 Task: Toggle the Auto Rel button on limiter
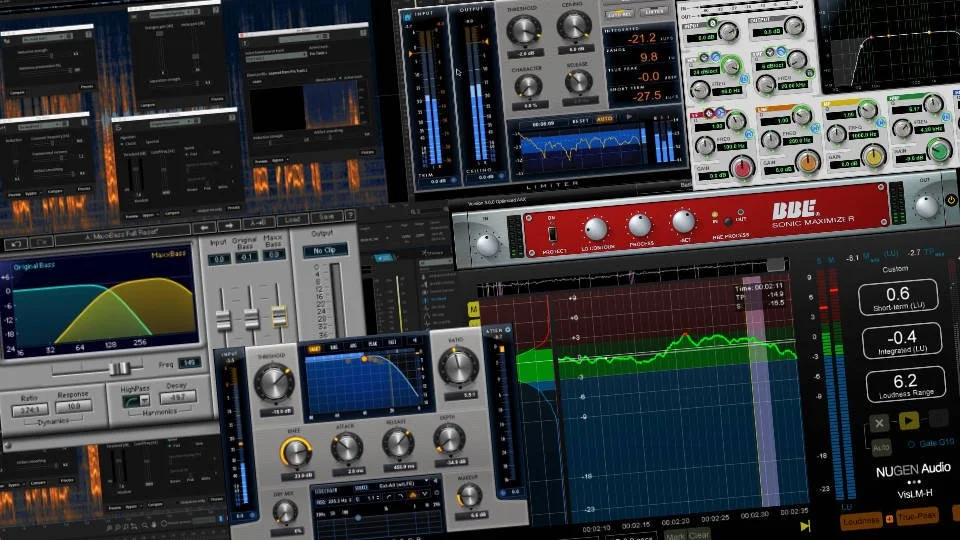619,13
